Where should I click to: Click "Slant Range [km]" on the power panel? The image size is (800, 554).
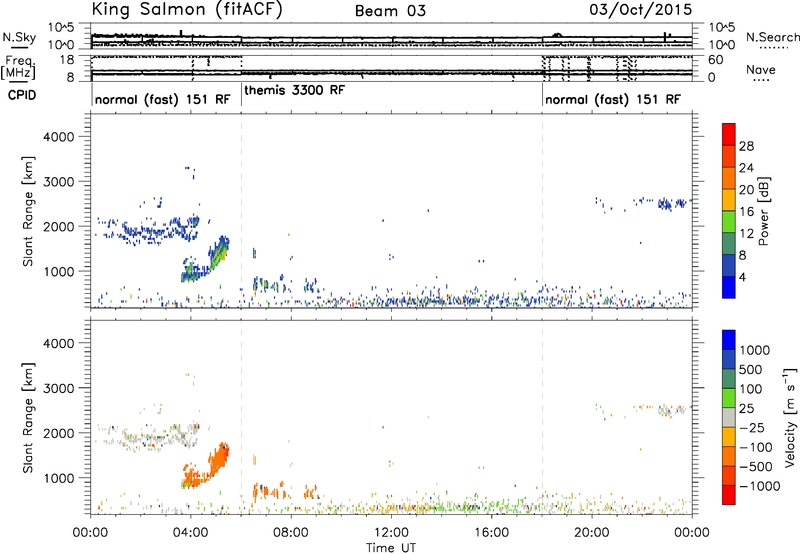28,211
